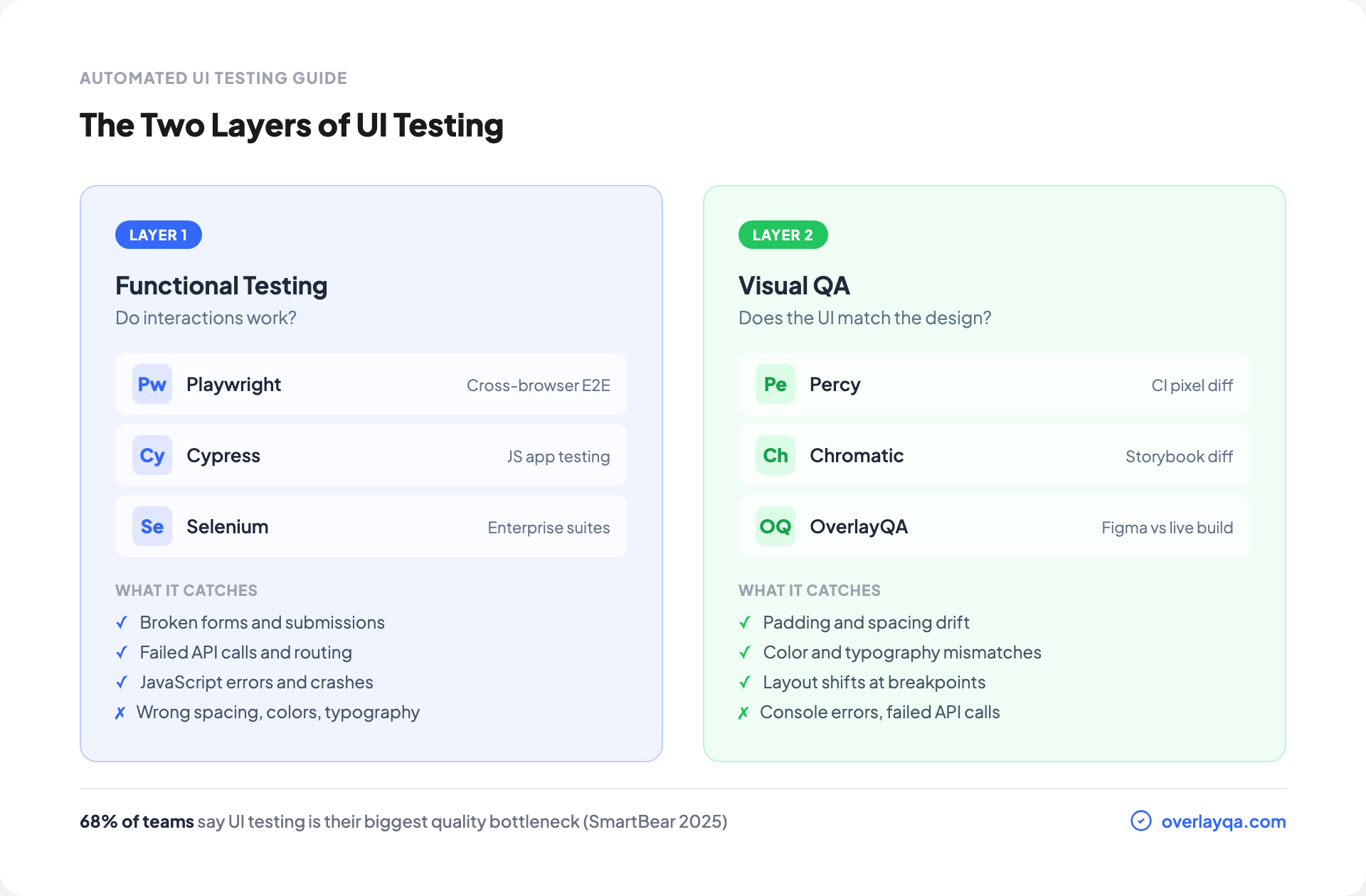The width and height of the screenshot is (1366, 896).
Task: Click the 'Console errors, failed API calls' text
Action: (880, 712)
